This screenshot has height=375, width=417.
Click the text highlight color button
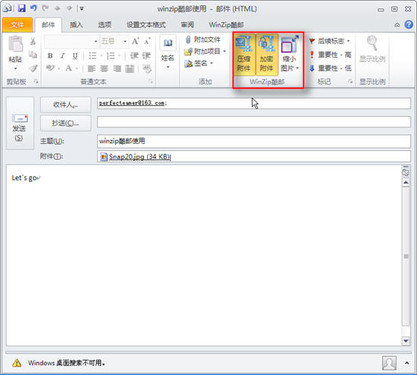pos(50,68)
